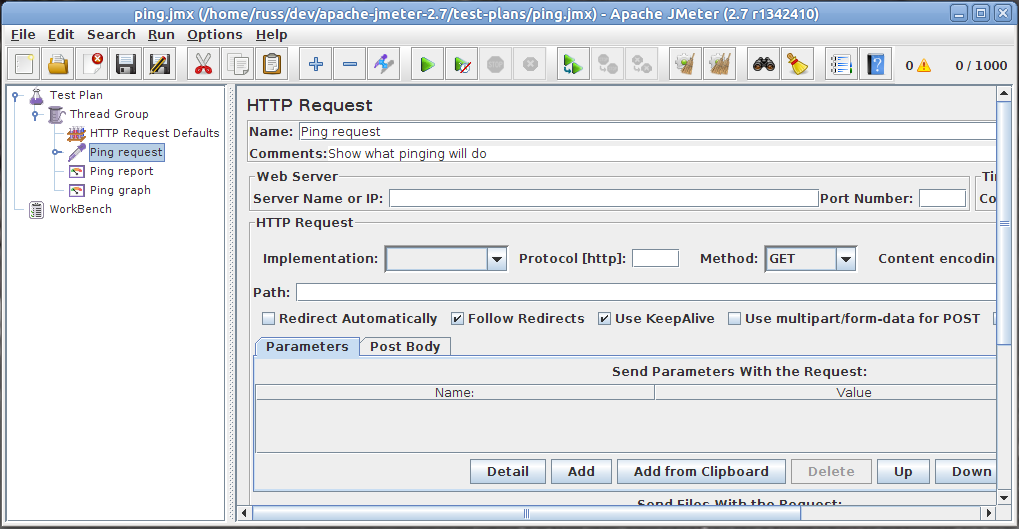This screenshot has width=1019, height=529.
Task: Expand the Ping request tree node
Action: pyautogui.click(x=57, y=153)
